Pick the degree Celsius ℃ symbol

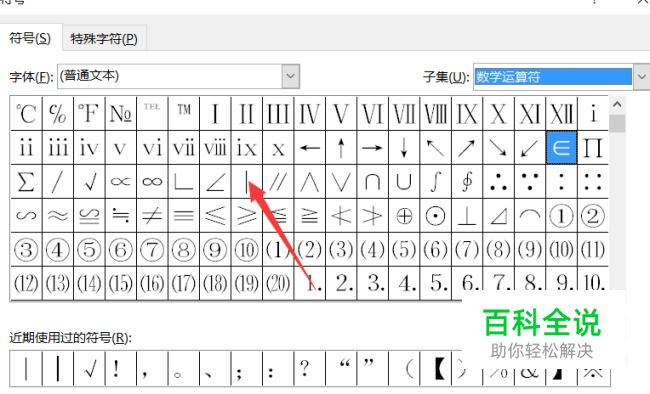26,114
